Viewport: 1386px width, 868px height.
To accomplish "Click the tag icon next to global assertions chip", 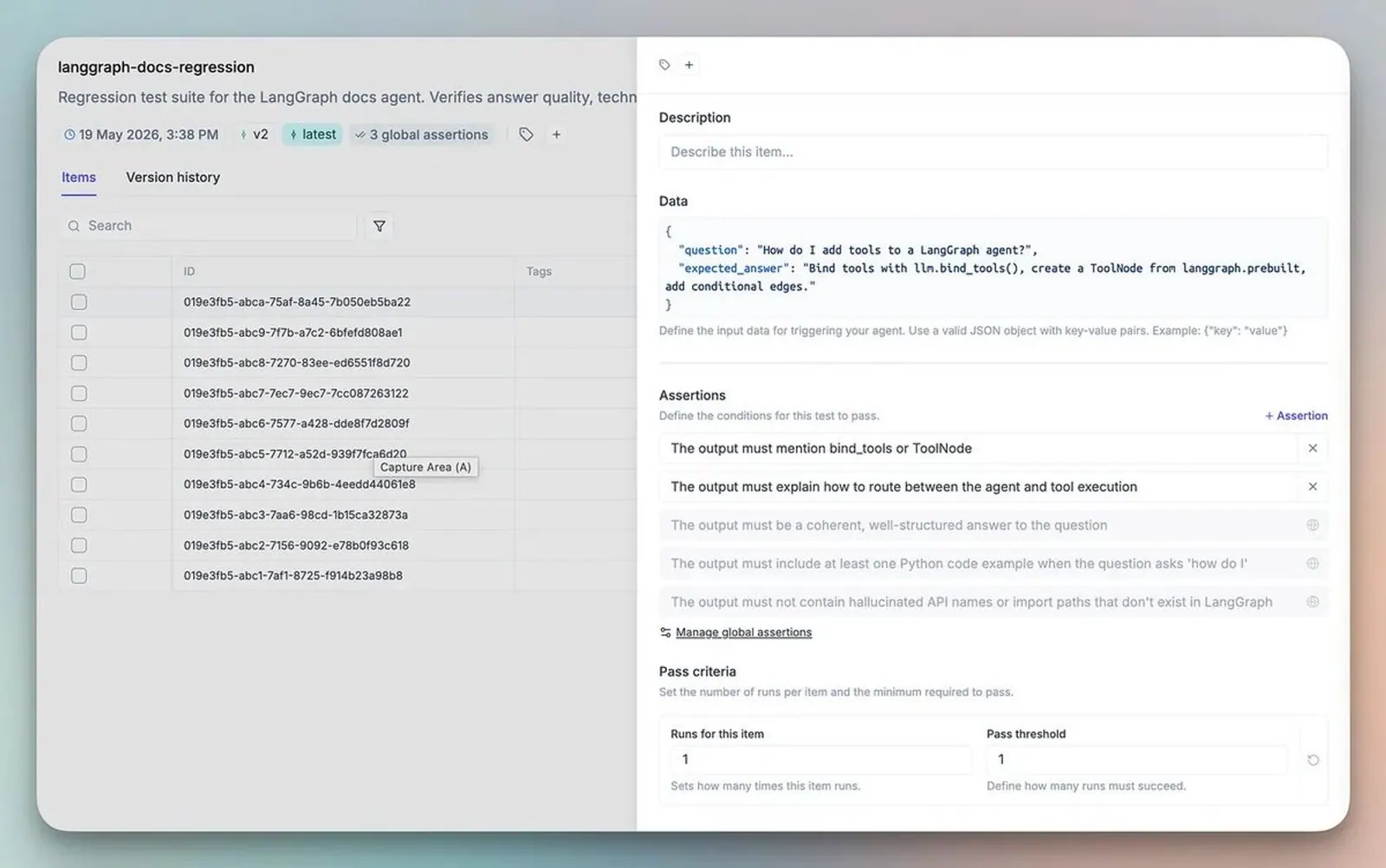I will click(x=526, y=134).
